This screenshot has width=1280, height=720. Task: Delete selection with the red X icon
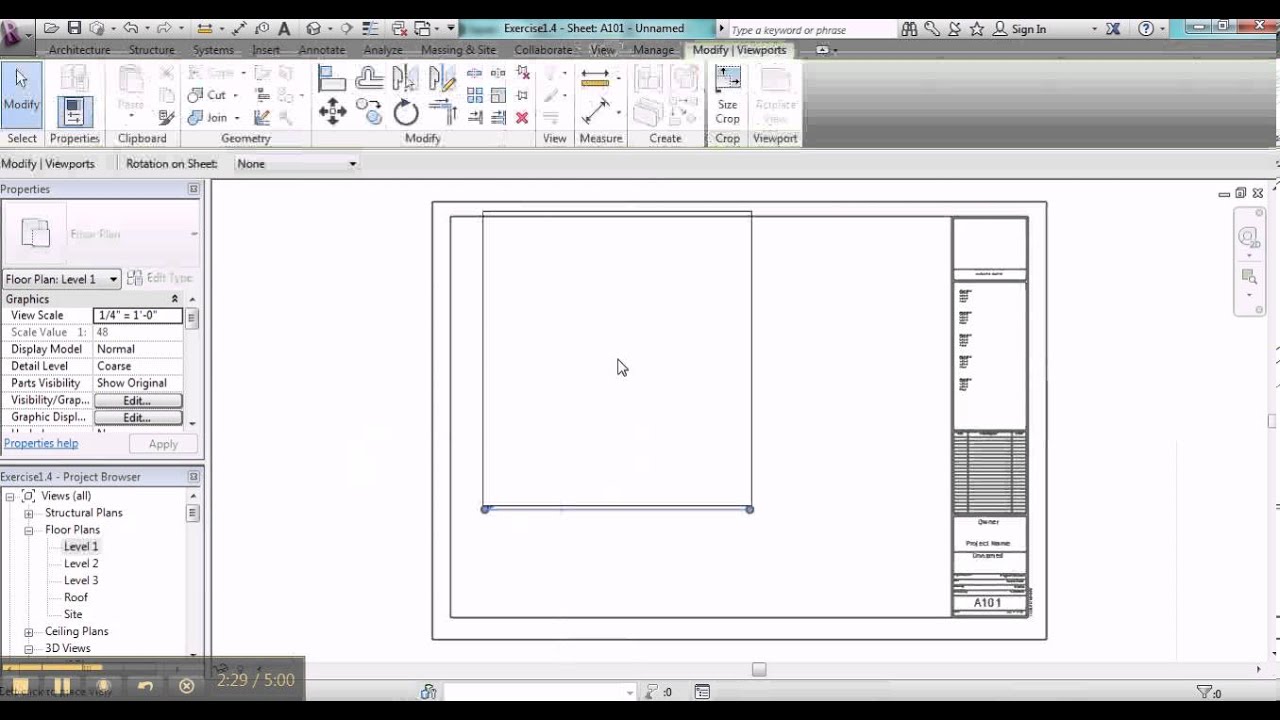[522, 117]
